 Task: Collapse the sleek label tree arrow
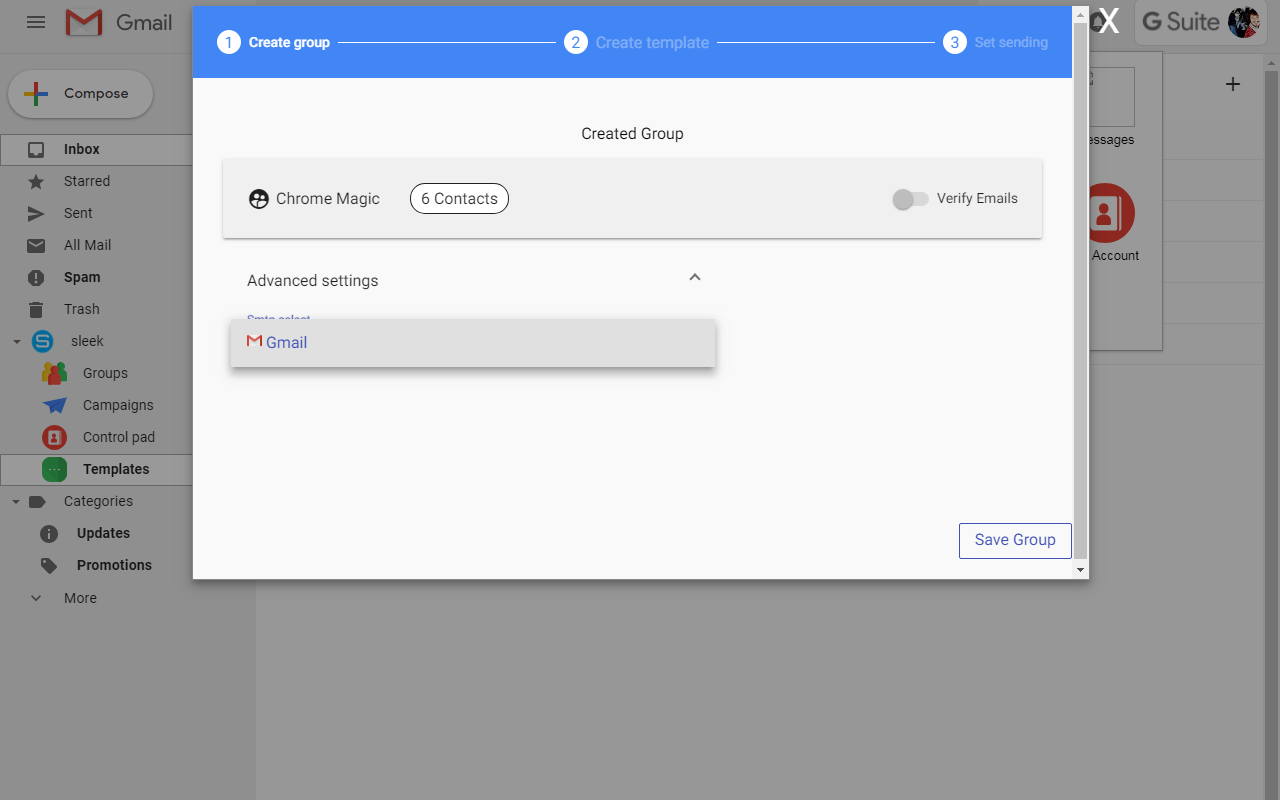click(x=17, y=342)
